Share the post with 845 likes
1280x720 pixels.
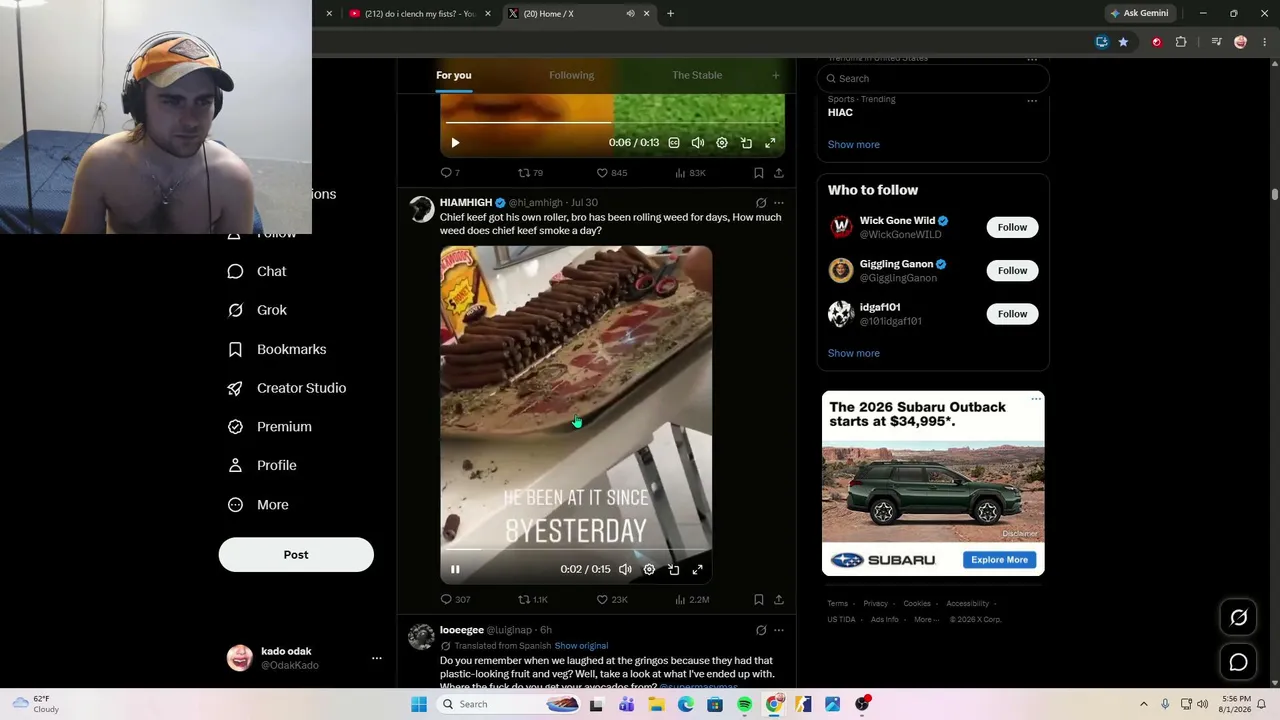779,173
